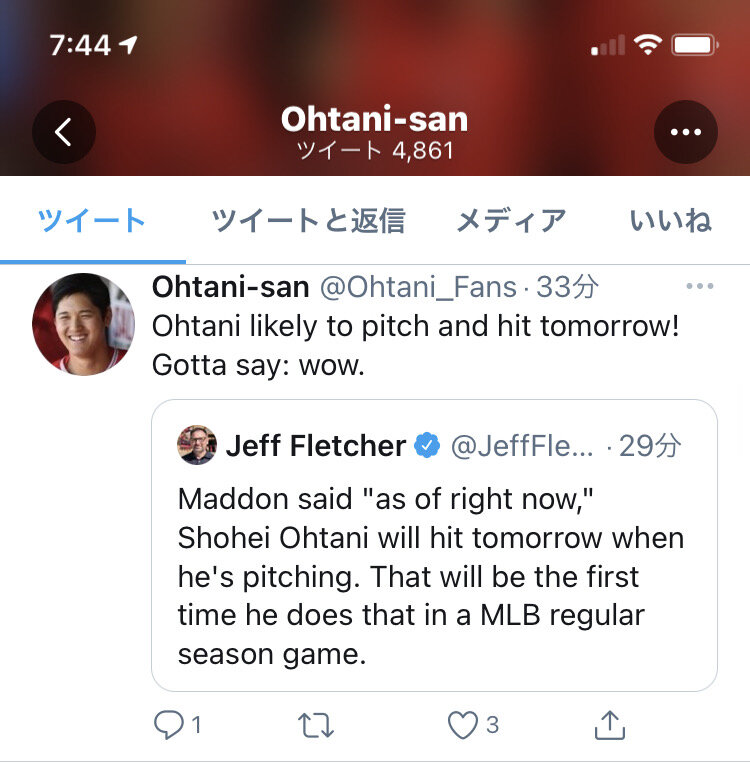
Task: Open profile more options menu
Action: coord(685,132)
